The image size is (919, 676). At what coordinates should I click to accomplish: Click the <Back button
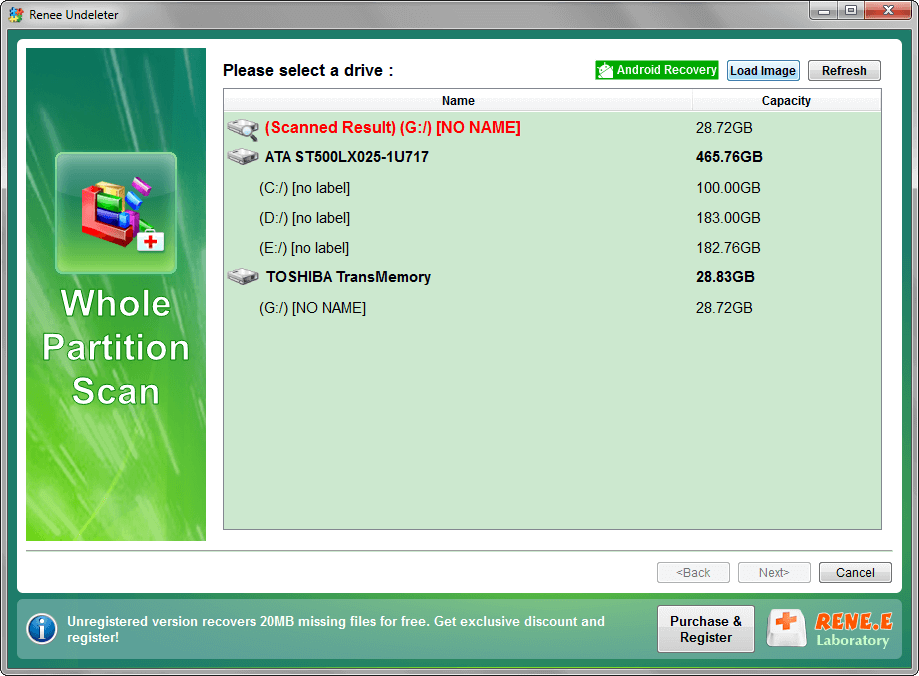(693, 572)
